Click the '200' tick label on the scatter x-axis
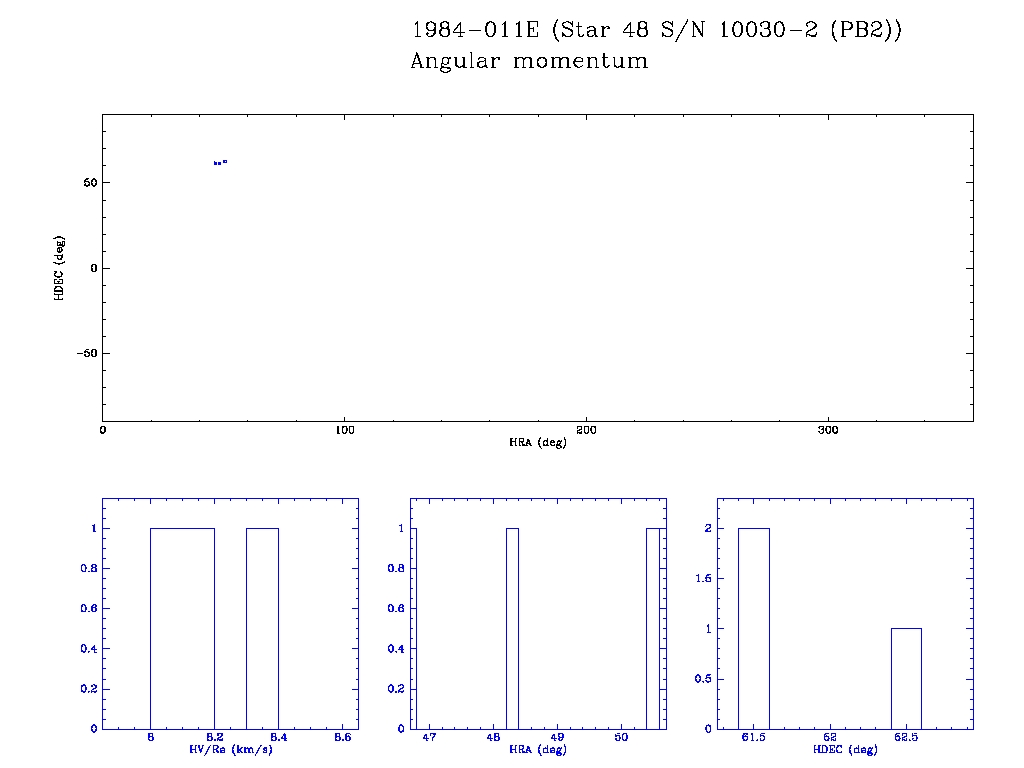This screenshot has width=1024, height=768. click(x=586, y=430)
